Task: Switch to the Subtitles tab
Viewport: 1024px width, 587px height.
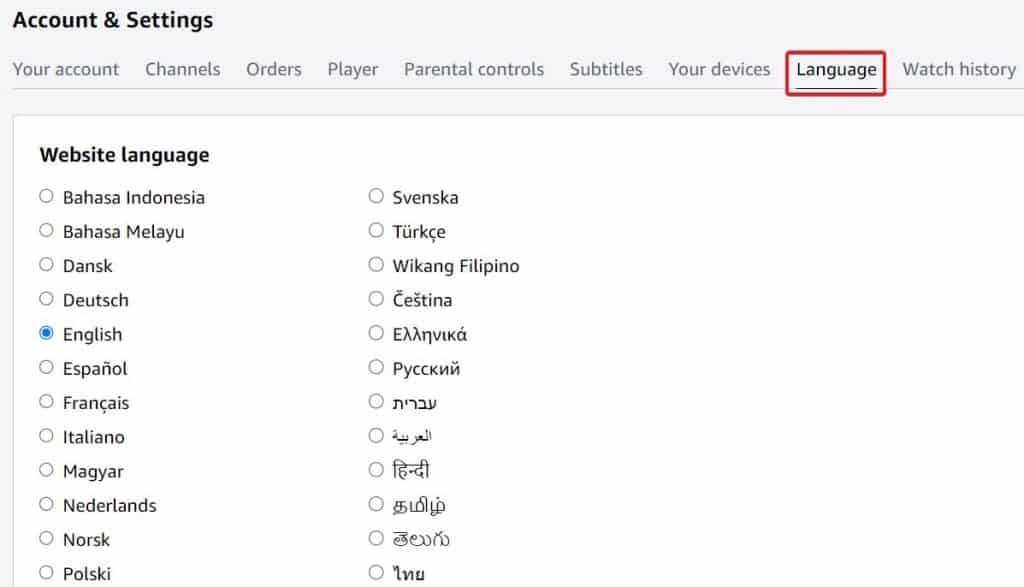Action: (605, 69)
